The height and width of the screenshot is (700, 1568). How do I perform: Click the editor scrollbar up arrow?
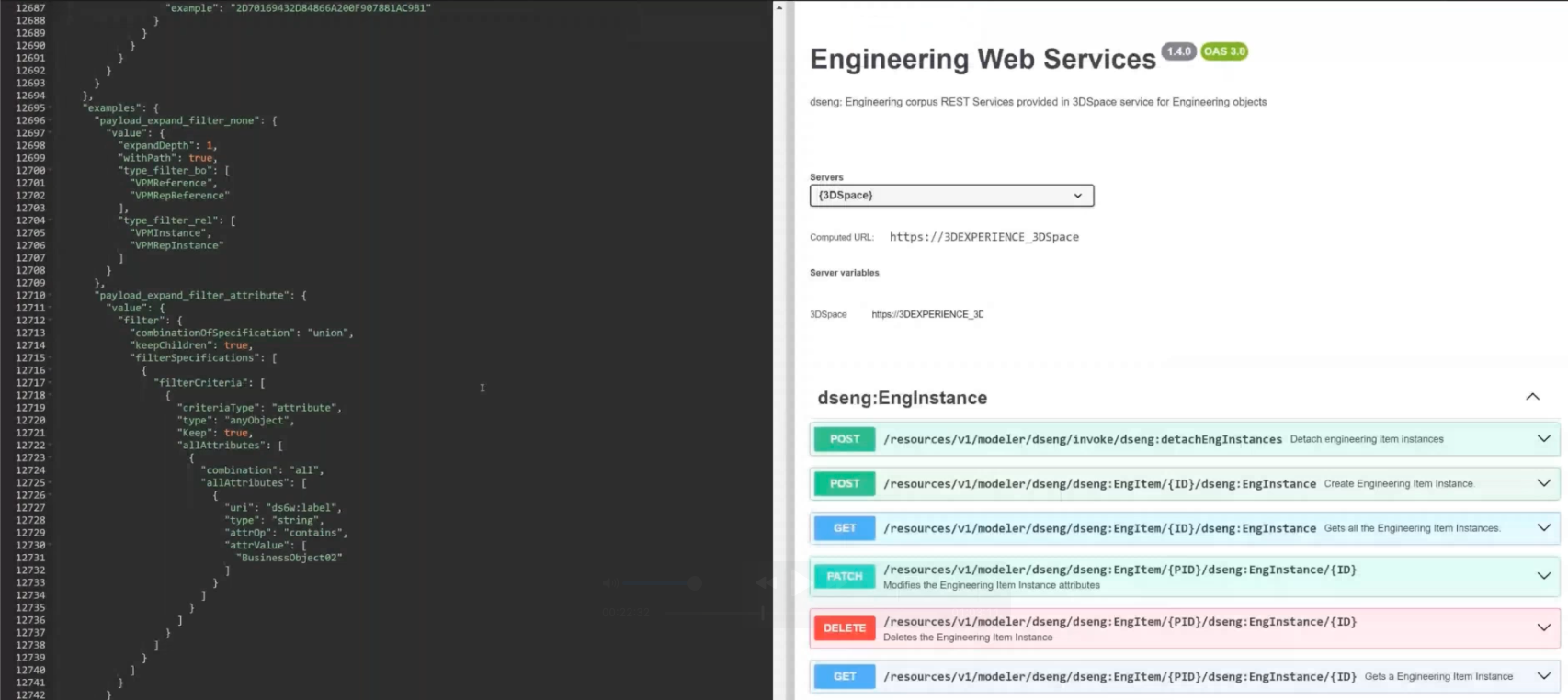pyautogui.click(x=779, y=7)
